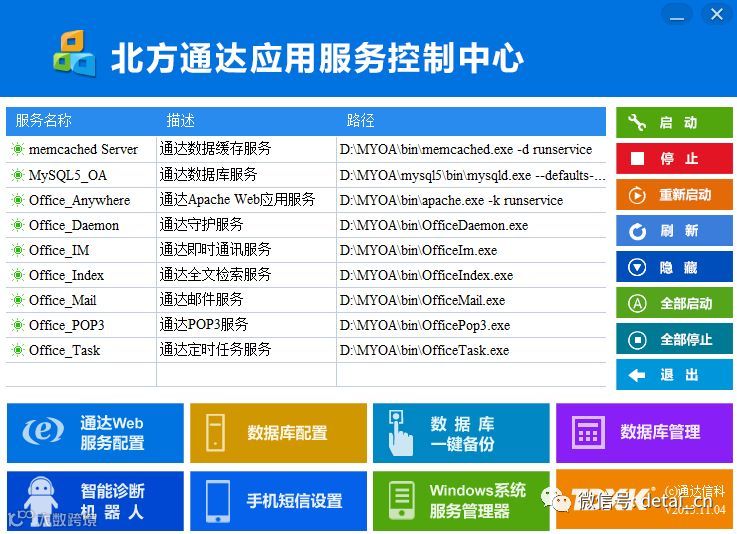Select the Office_Mail service name
This screenshot has height=534, width=737.
click(63, 300)
